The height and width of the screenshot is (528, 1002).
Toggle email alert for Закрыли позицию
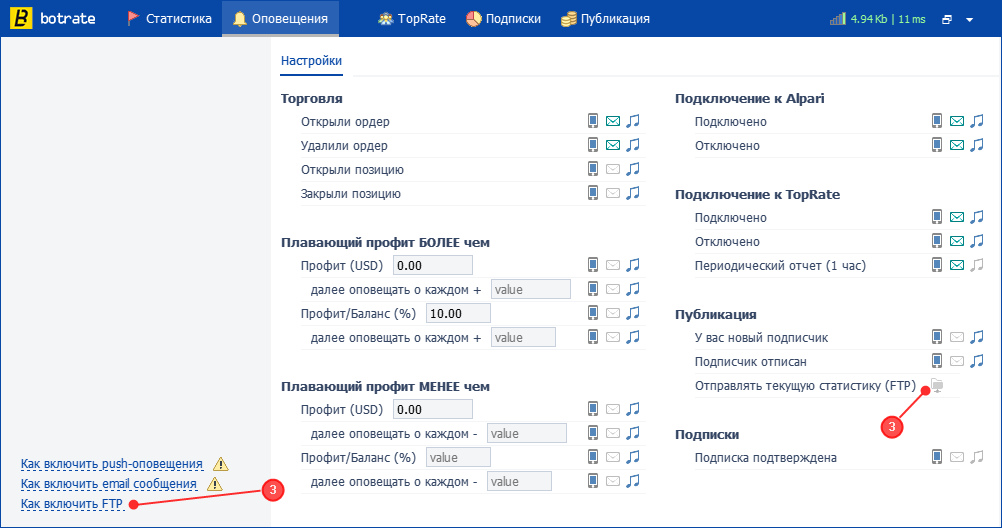click(613, 193)
